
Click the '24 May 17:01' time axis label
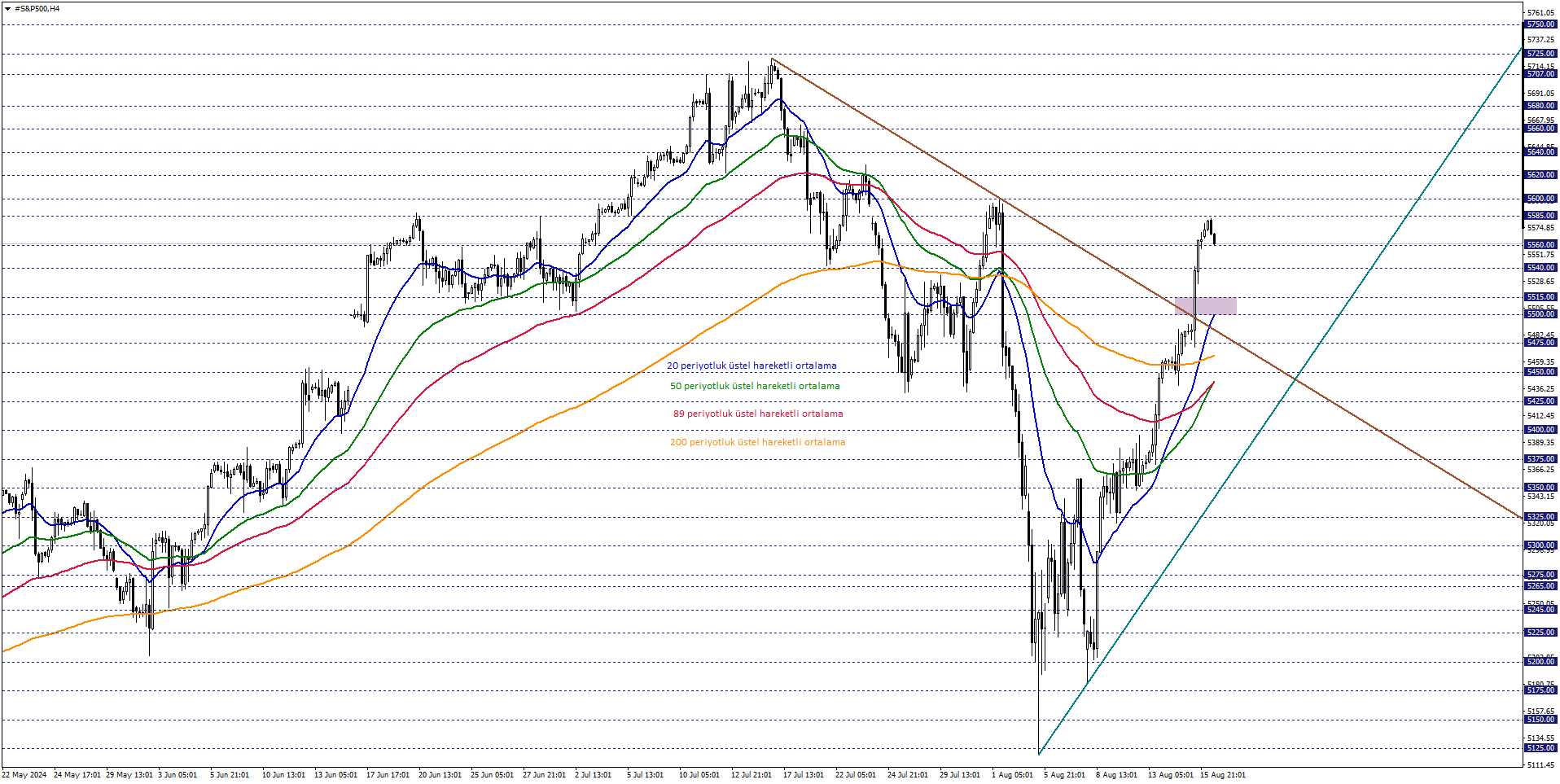click(x=77, y=775)
